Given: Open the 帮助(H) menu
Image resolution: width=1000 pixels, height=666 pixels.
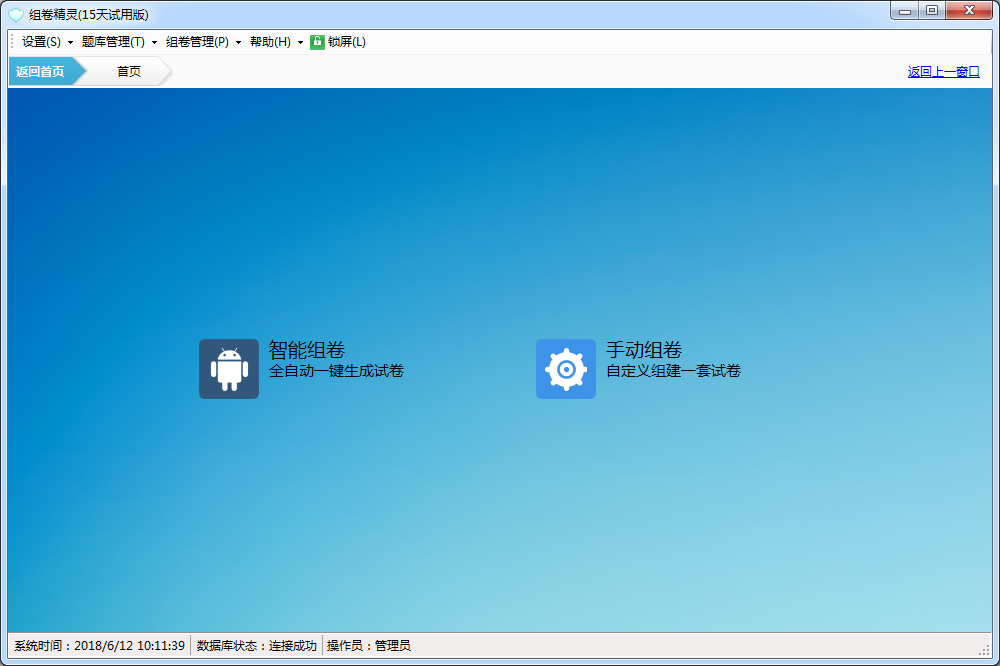Looking at the screenshot, I should coord(270,42).
